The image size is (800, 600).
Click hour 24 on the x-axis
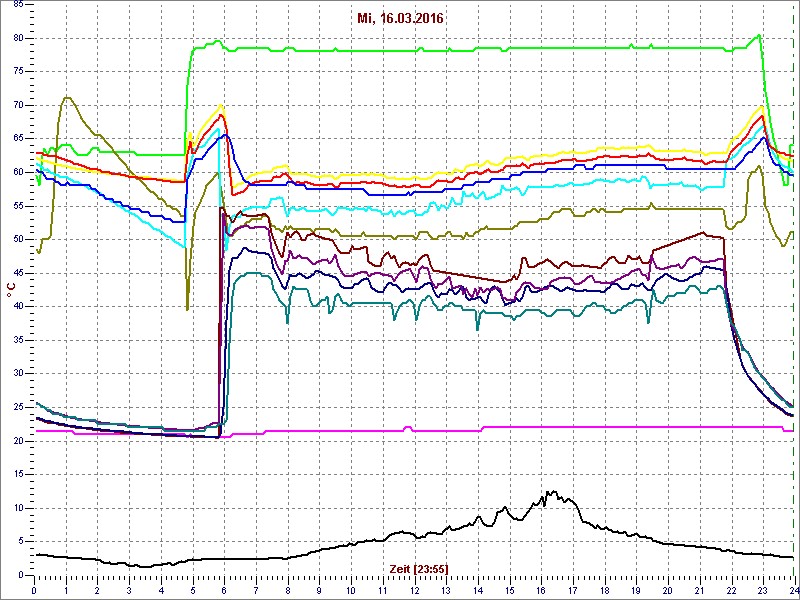pyautogui.click(x=792, y=589)
